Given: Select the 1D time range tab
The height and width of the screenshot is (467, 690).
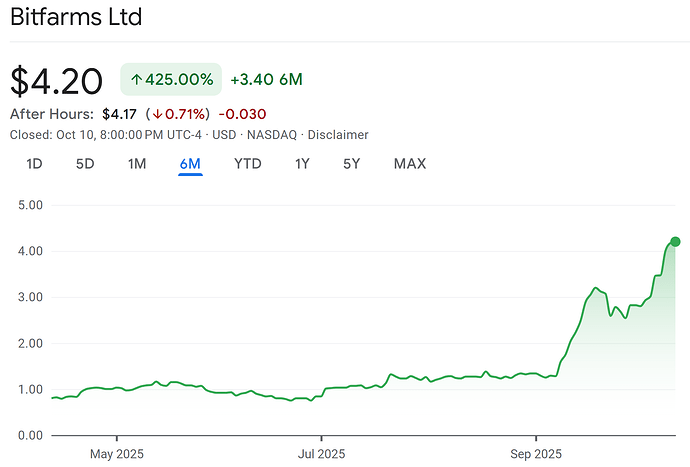Looking at the screenshot, I should [x=34, y=163].
